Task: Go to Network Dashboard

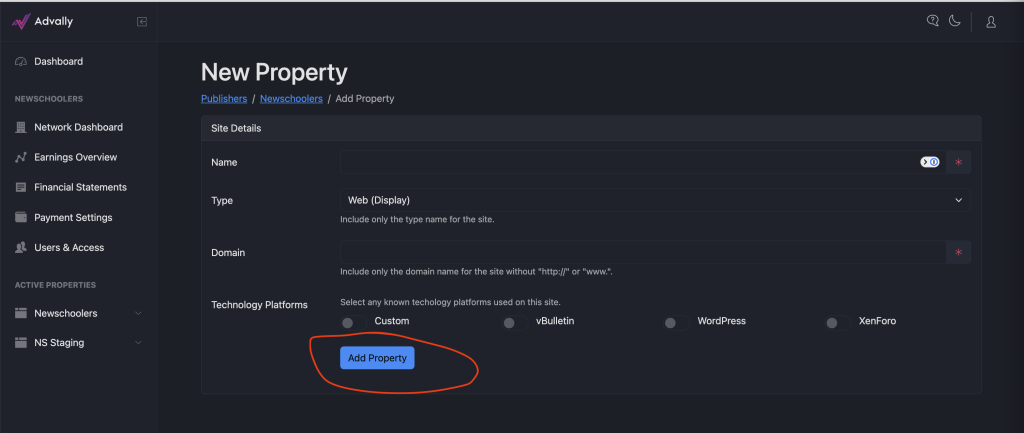Action: tap(78, 127)
